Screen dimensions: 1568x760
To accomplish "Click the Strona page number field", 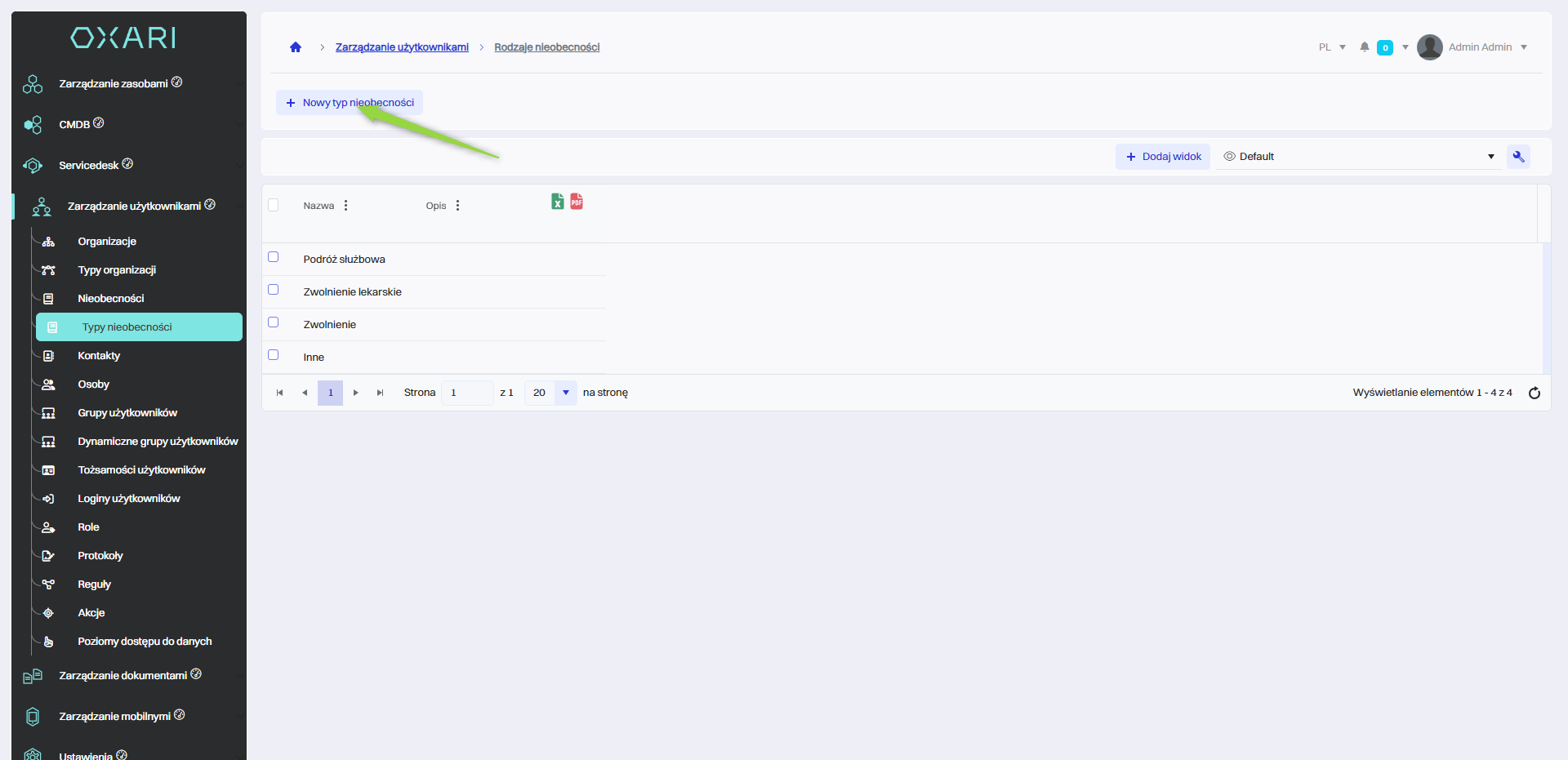I will point(466,393).
